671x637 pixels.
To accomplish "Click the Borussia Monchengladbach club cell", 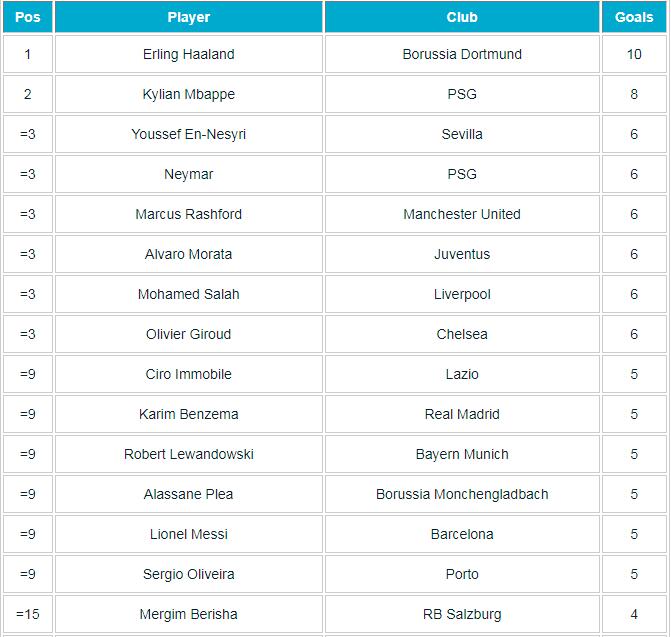I will [462, 494].
